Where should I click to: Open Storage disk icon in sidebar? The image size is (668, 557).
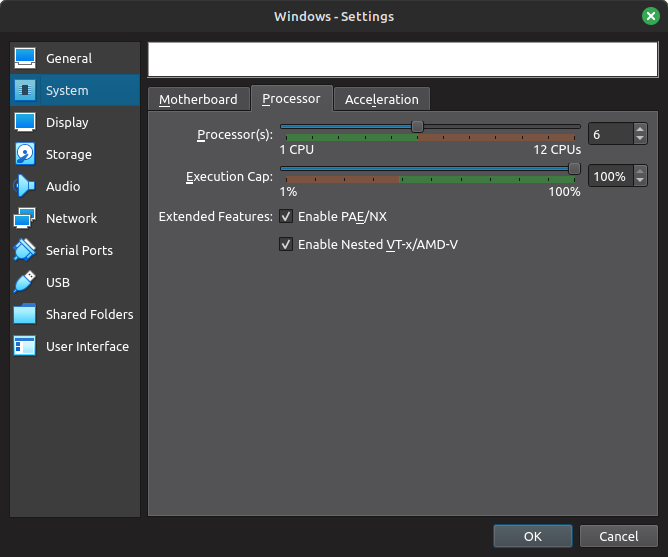[26, 155]
